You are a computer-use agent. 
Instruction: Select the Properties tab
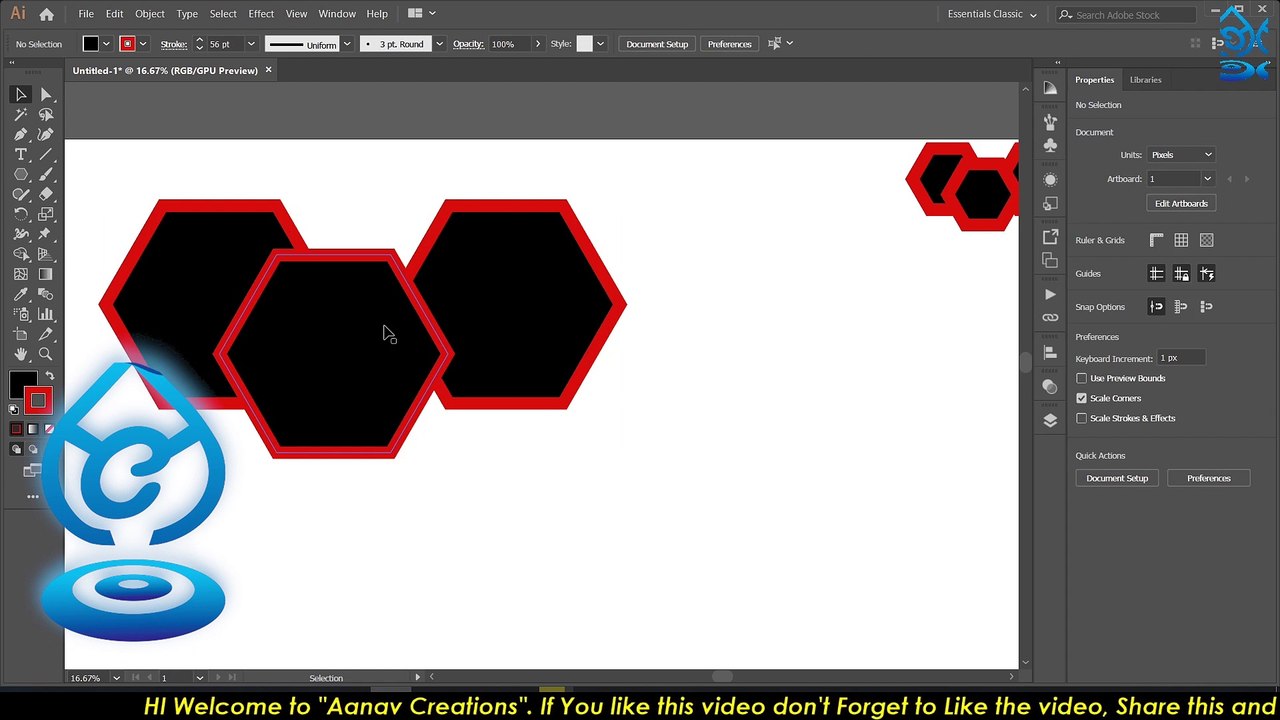[x=1094, y=80]
